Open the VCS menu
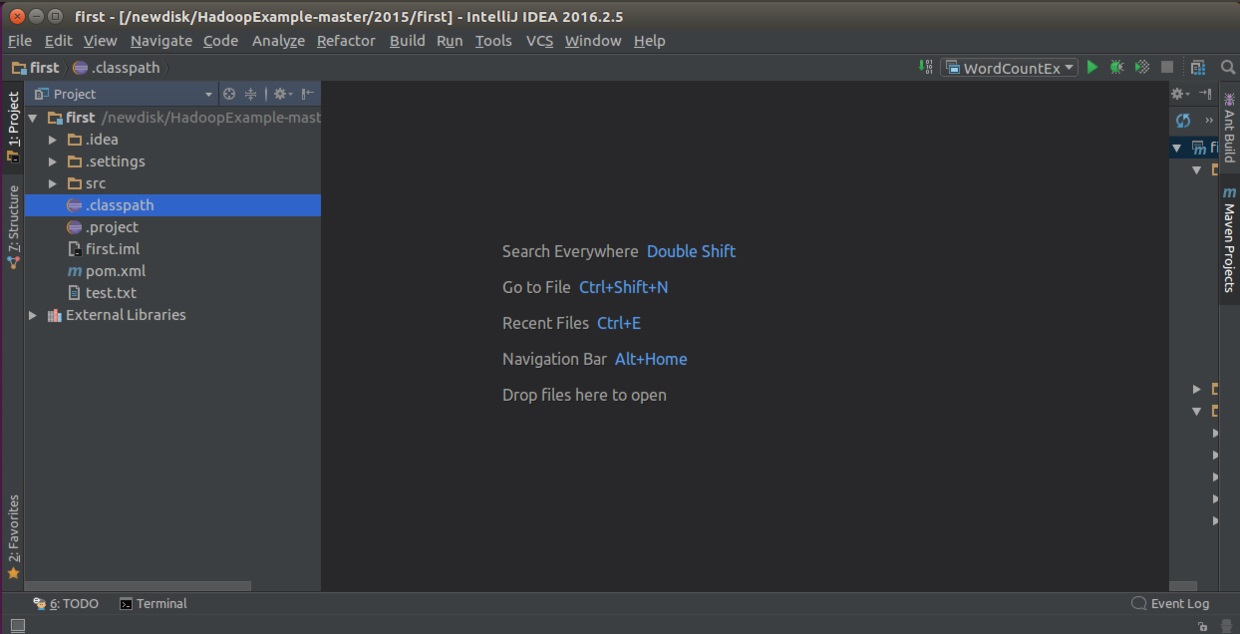1240x634 pixels. point(539,41)
